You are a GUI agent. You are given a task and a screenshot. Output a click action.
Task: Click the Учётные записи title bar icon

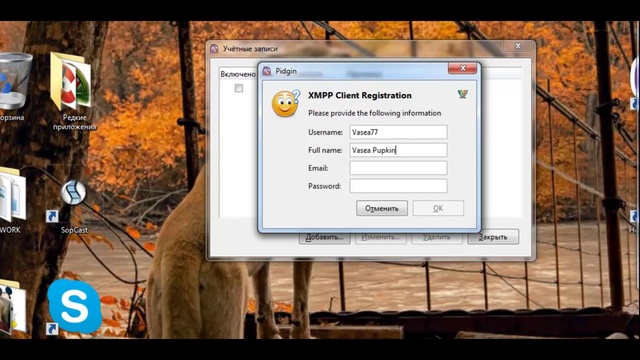click(x=214, y=49)
